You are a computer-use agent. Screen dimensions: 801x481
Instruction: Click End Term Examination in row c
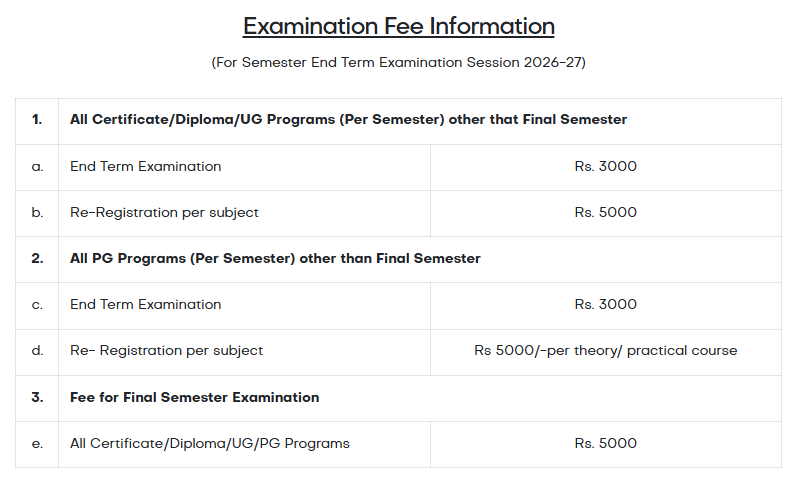(x=146, y=304)
